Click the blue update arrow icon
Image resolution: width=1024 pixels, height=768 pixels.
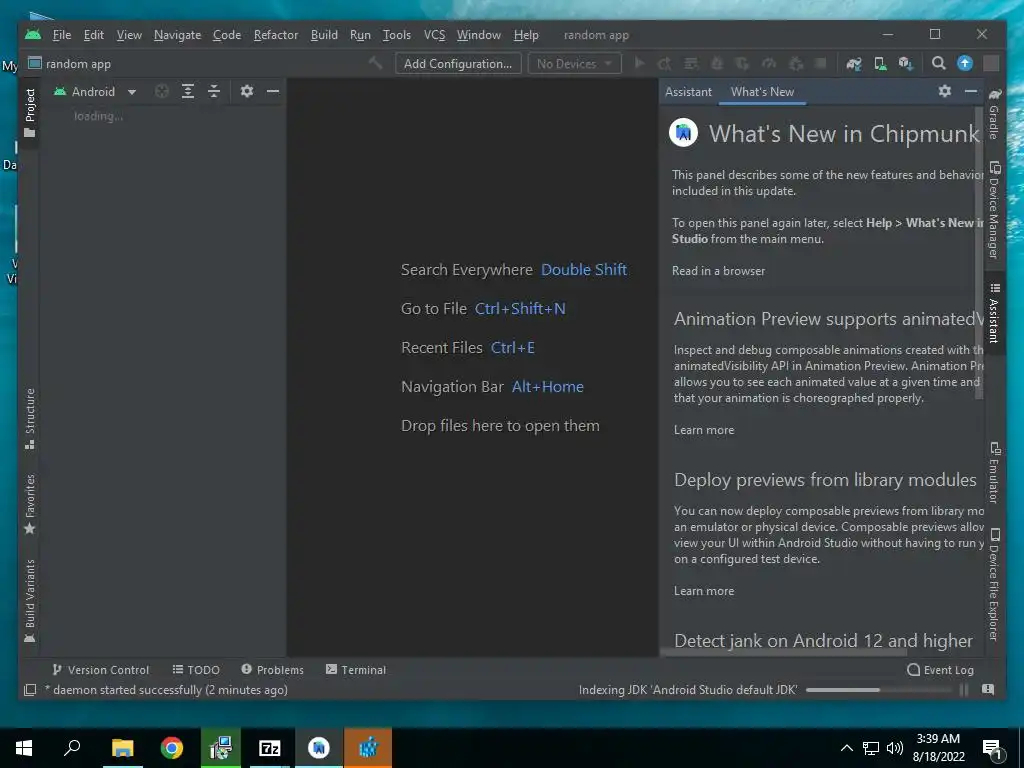pyautogui.click(x=965, y=63)
